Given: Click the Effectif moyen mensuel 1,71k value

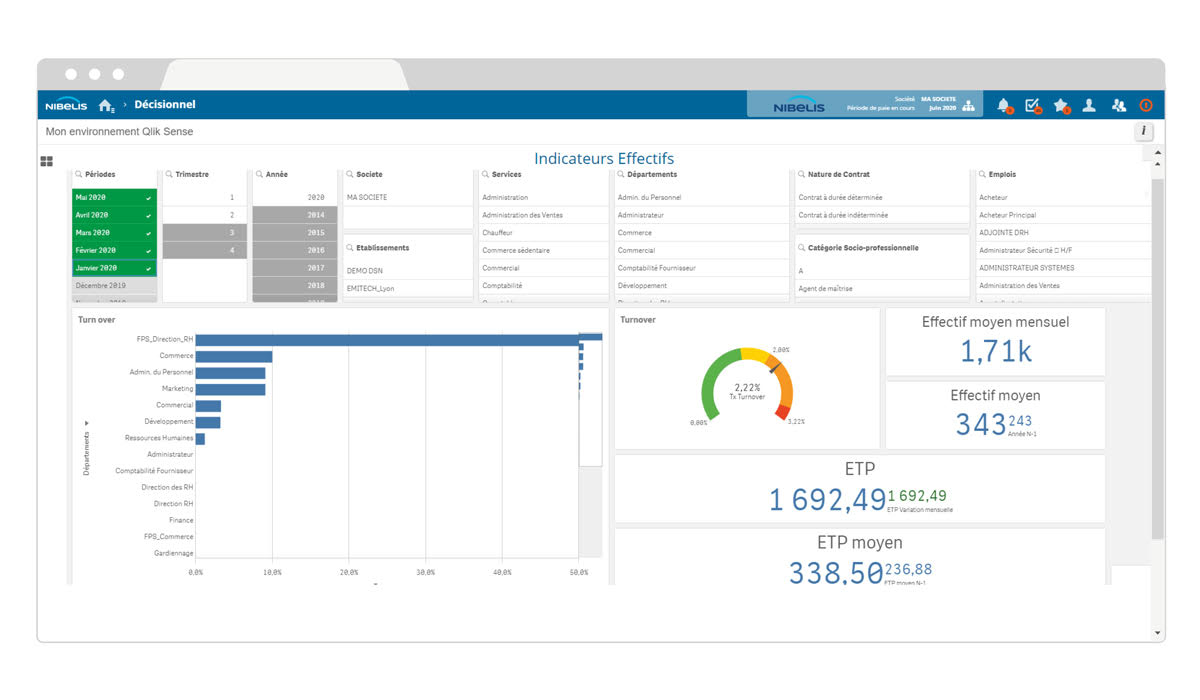Looking at the screenshot, I should 995,351.
